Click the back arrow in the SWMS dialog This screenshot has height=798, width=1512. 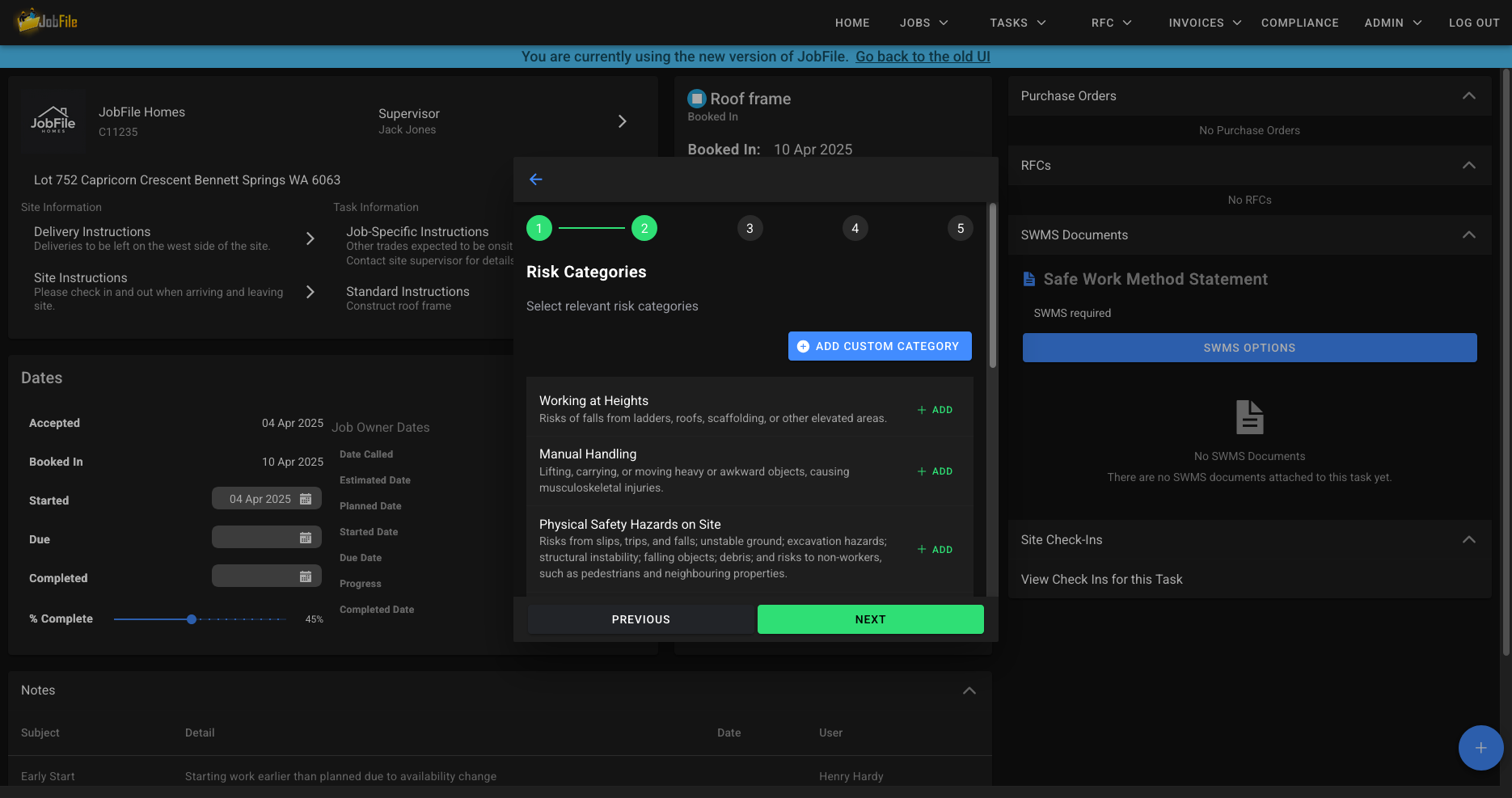(x=535, y=179)
